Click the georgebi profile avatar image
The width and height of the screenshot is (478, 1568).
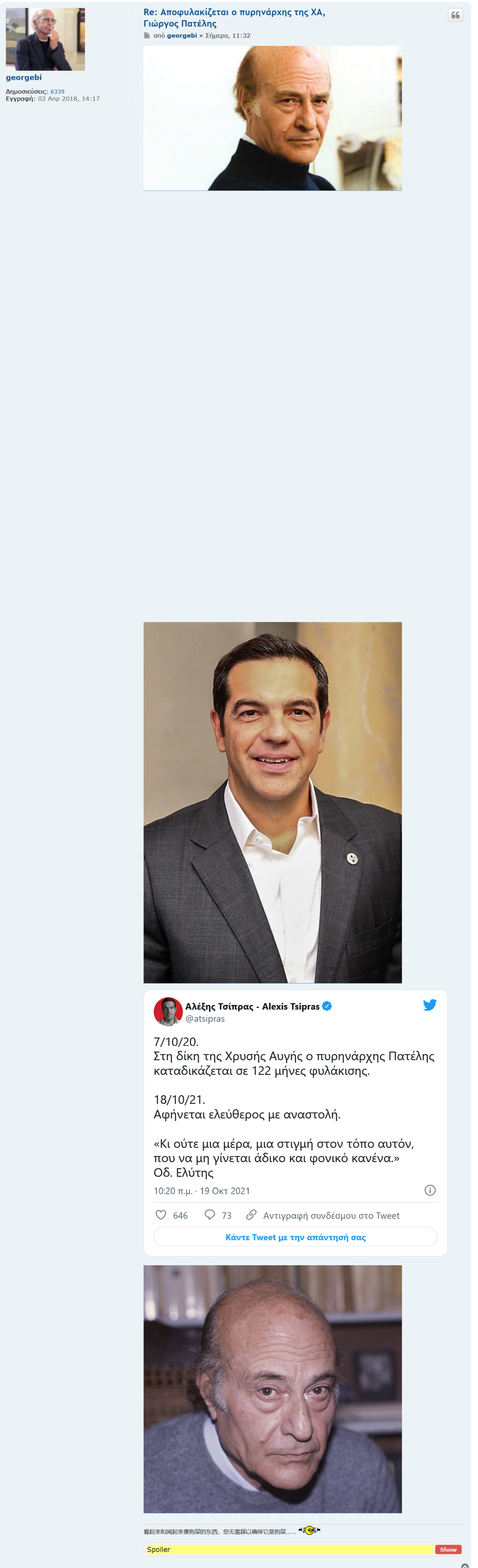pos(45,39)
